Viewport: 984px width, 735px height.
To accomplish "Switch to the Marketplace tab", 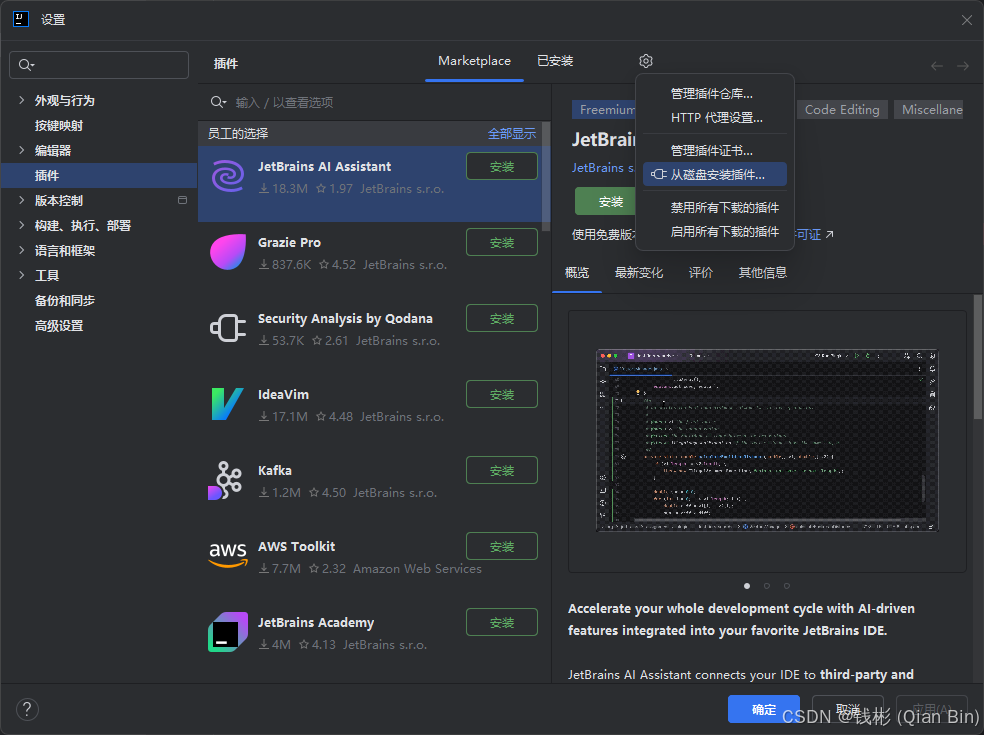I will 474,61.
